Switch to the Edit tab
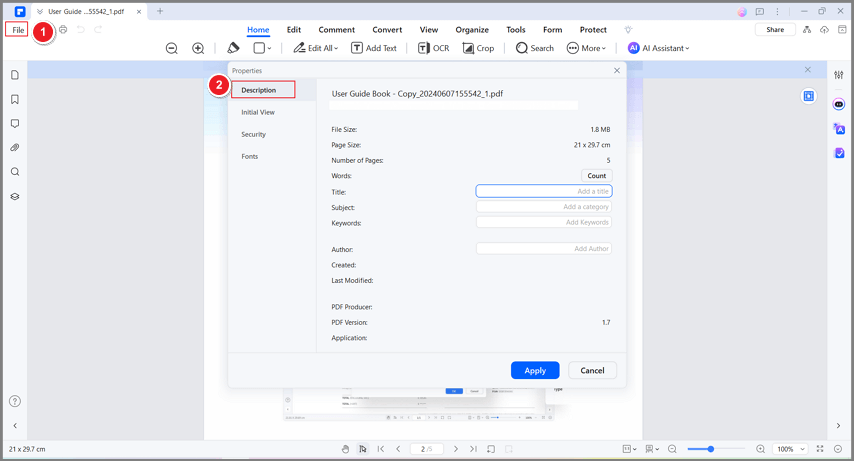The width and height of the screenshot is (854, 461). click(294, 30)
